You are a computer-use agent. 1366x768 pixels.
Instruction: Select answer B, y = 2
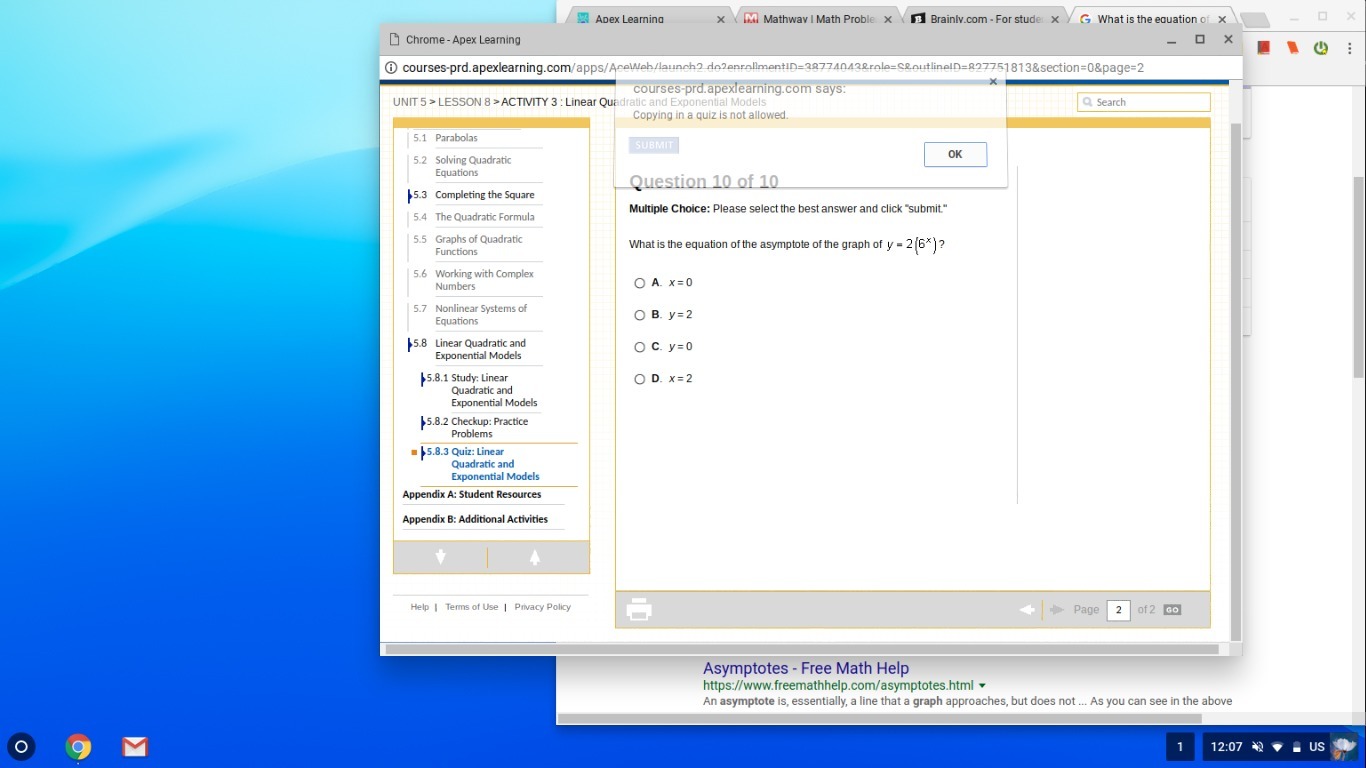click(640, 315)
